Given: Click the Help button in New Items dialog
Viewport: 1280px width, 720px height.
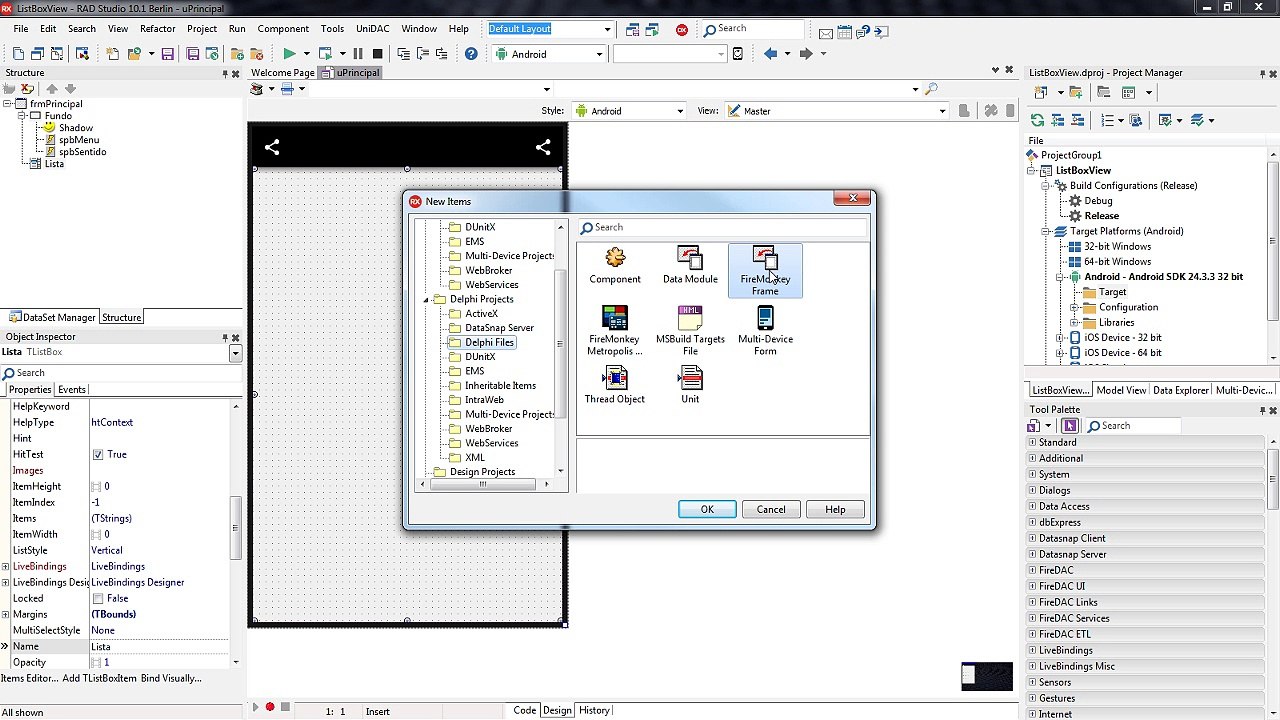Looking at the screenshot, I should click(835, 510).
